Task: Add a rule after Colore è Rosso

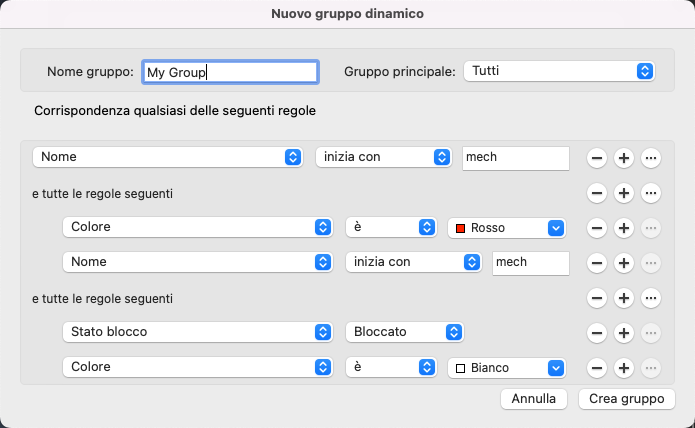Action: 623,228
